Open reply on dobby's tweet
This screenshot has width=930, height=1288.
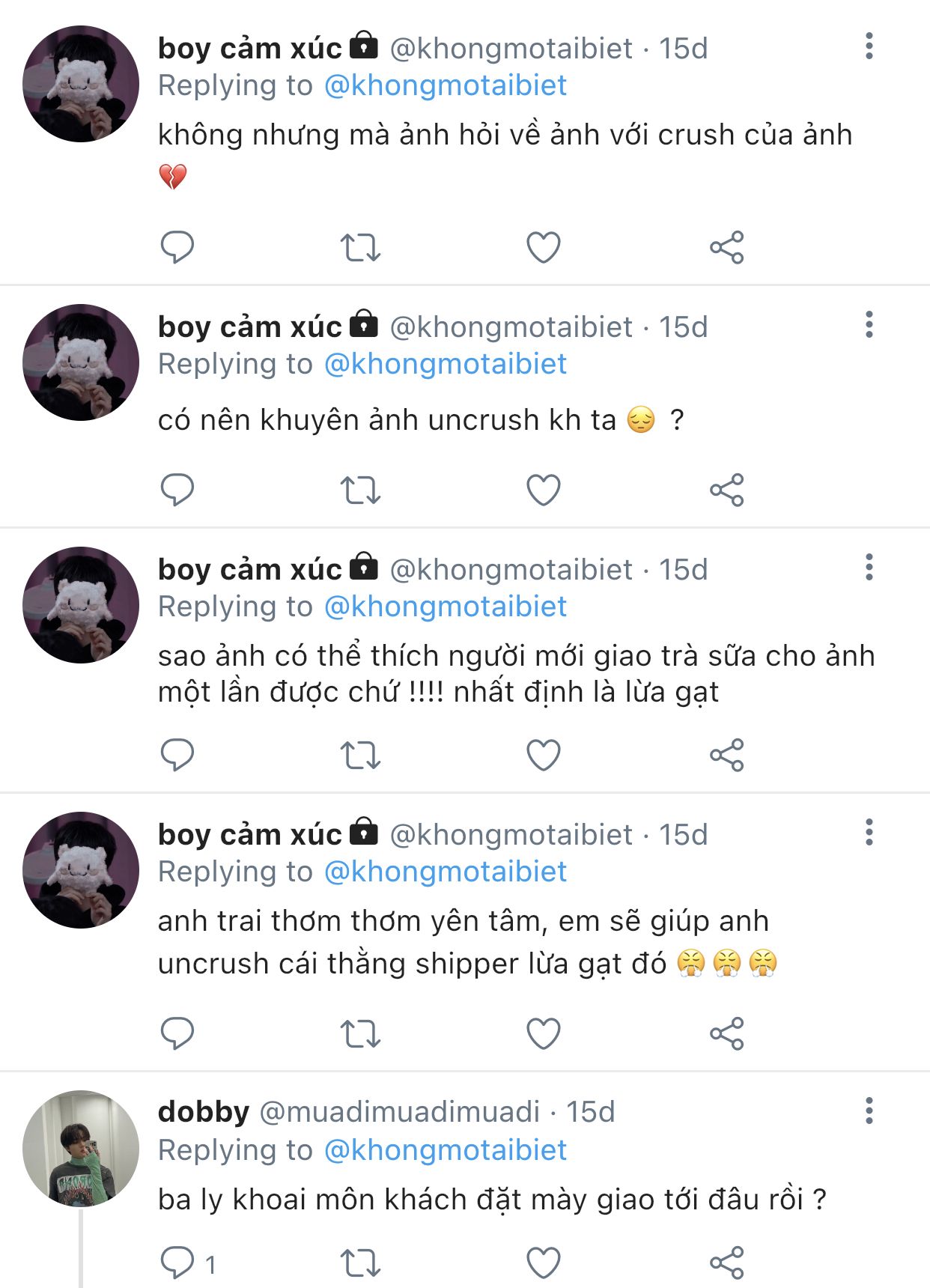(x=177, y=1263)
